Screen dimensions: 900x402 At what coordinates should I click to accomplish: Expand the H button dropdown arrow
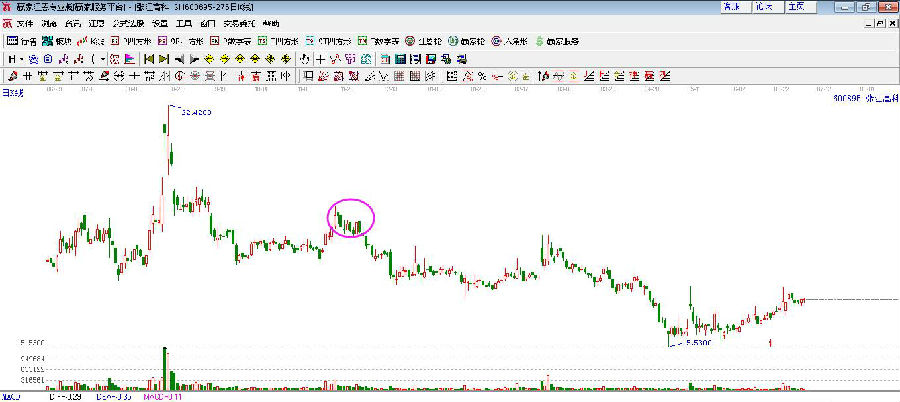click(x=21, y=59)
